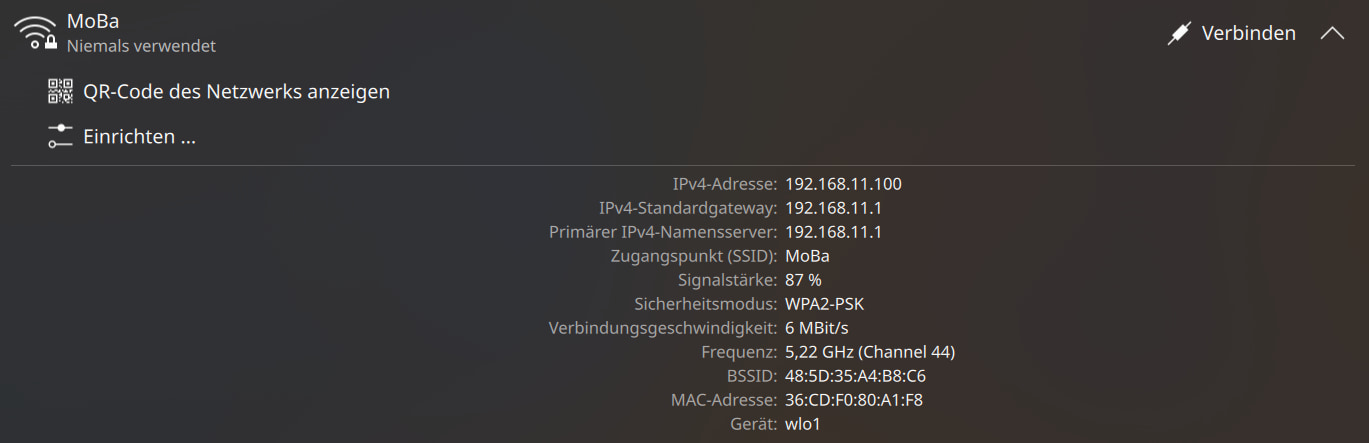
Task: Select the BSSID value 48:5D:35:A4:B8:C6
Action: pyautogui.click(x=855, y=376)
